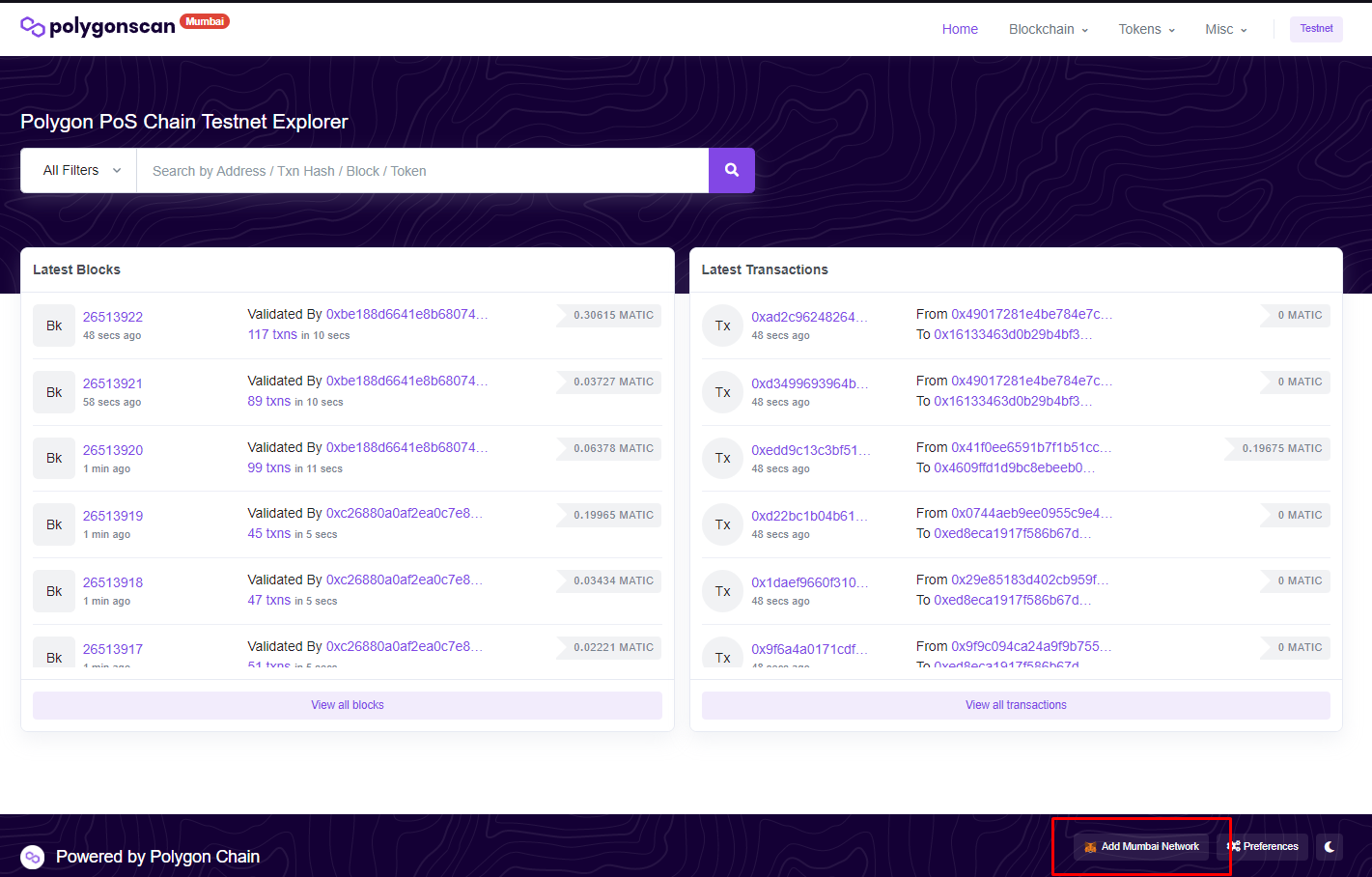Open 45 txns link
1372x877 pixels.
[x=269, y=533]
